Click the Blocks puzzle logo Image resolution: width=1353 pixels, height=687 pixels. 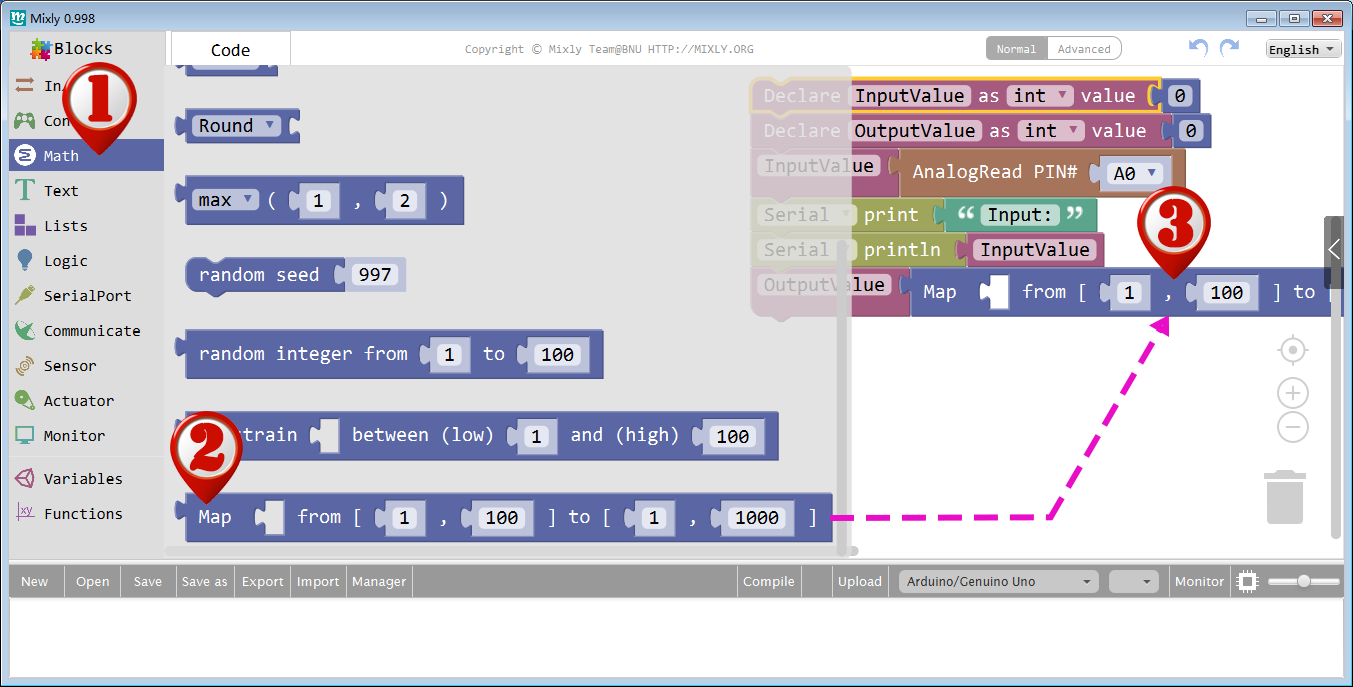point(41,48)
